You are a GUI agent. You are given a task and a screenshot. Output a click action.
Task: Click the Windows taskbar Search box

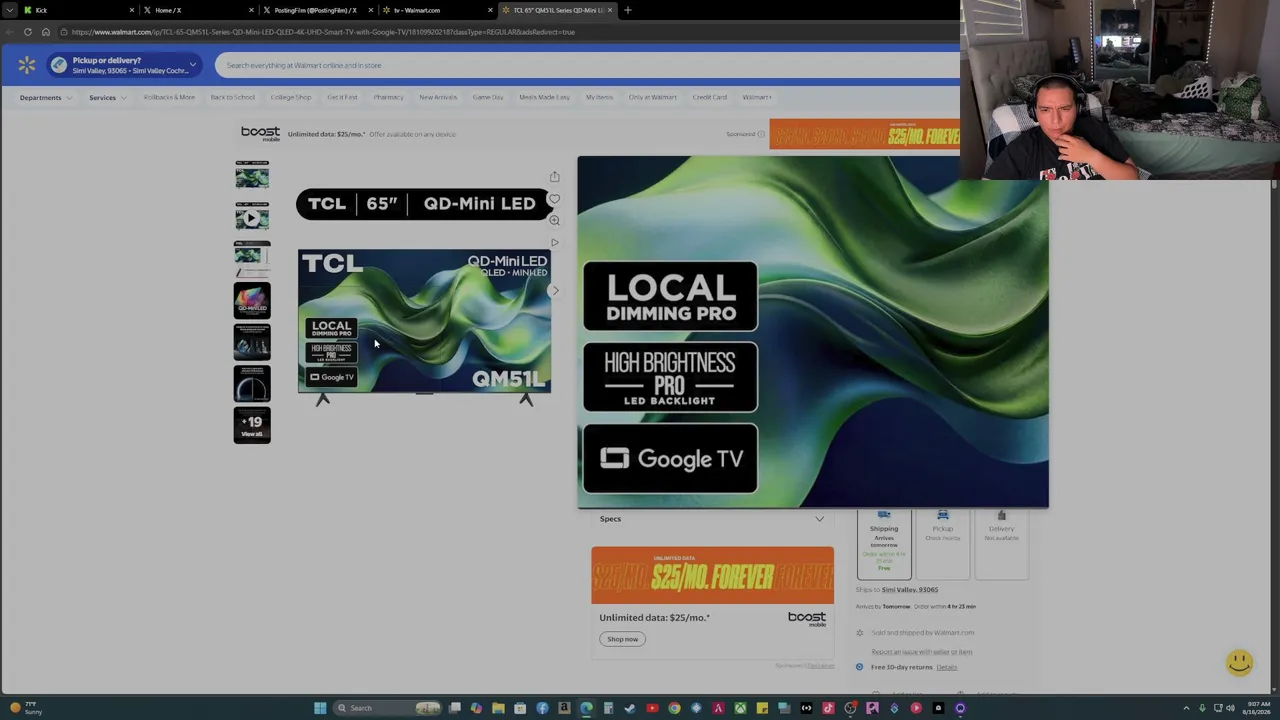[x=388, y=708]
